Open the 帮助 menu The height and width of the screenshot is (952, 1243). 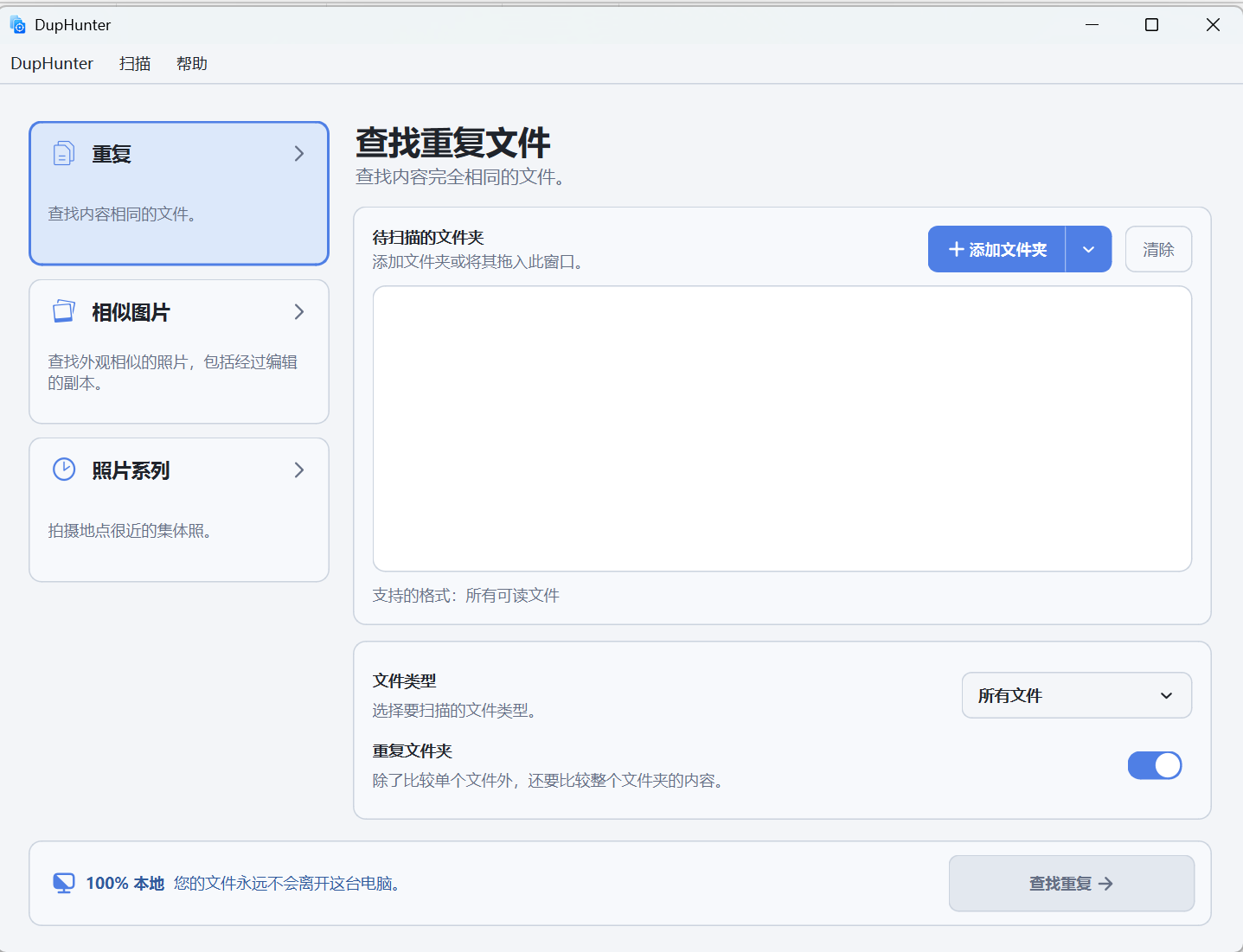click(192, 63)
